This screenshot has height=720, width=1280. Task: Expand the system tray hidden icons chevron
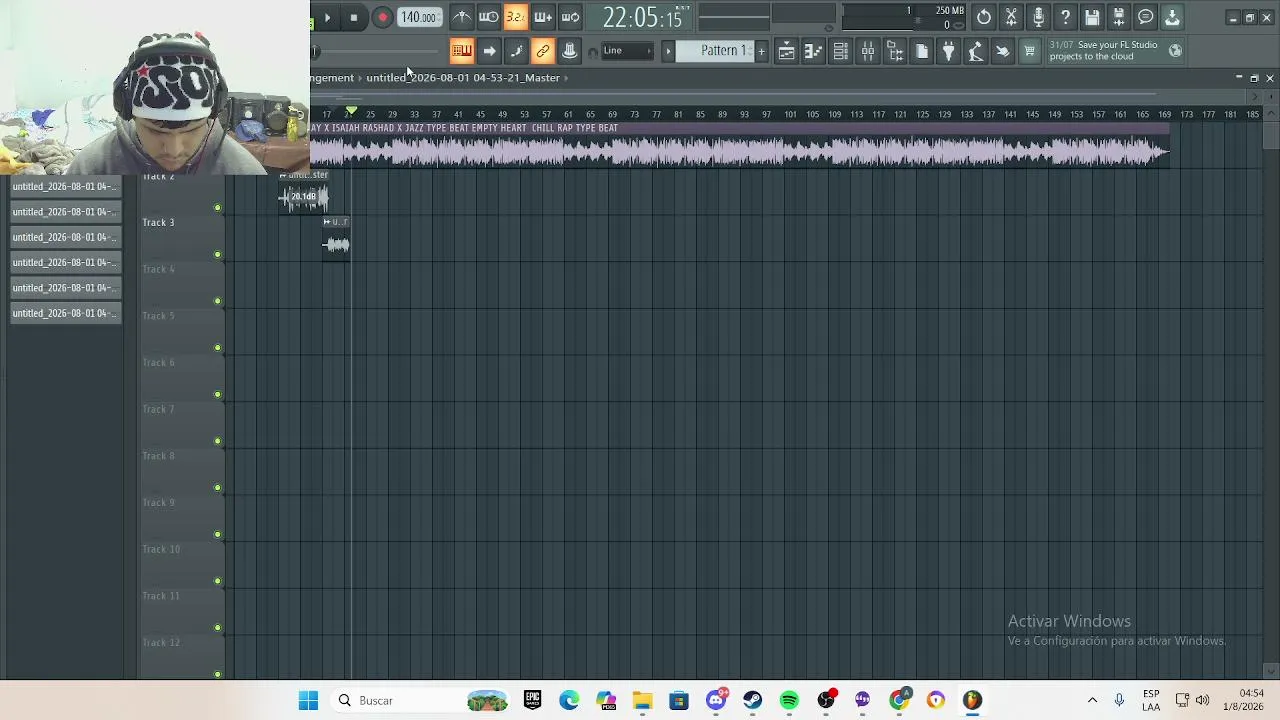tap(1092, 700)
